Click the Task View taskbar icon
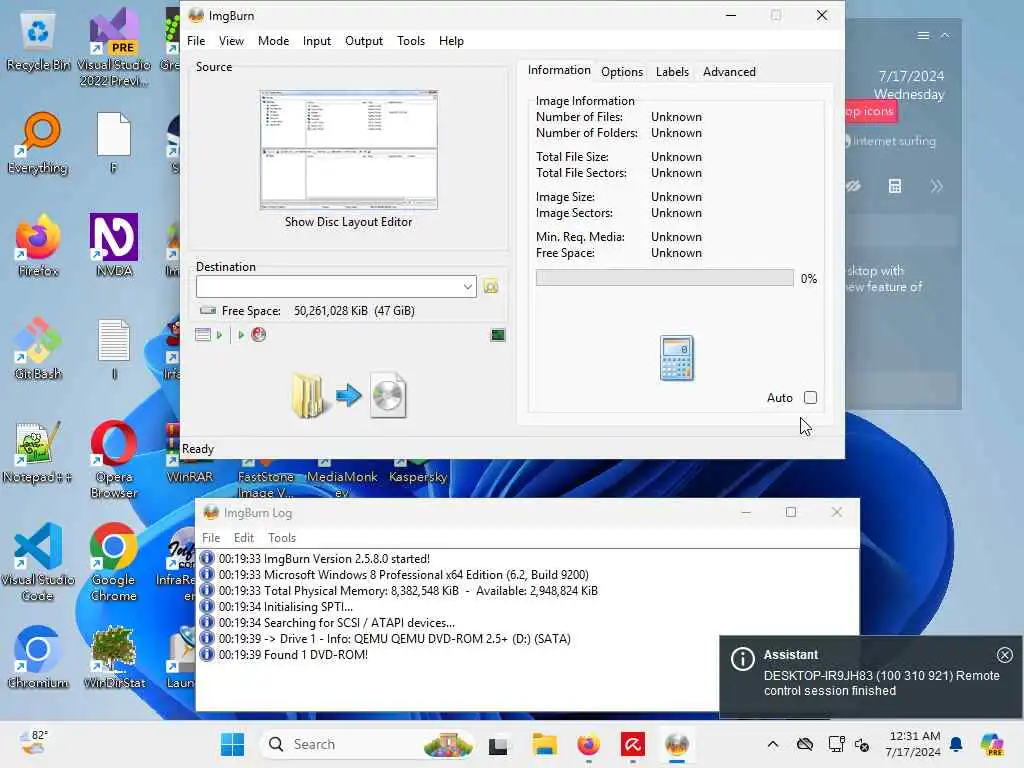 pyautogui.click(x=498, y=745)
